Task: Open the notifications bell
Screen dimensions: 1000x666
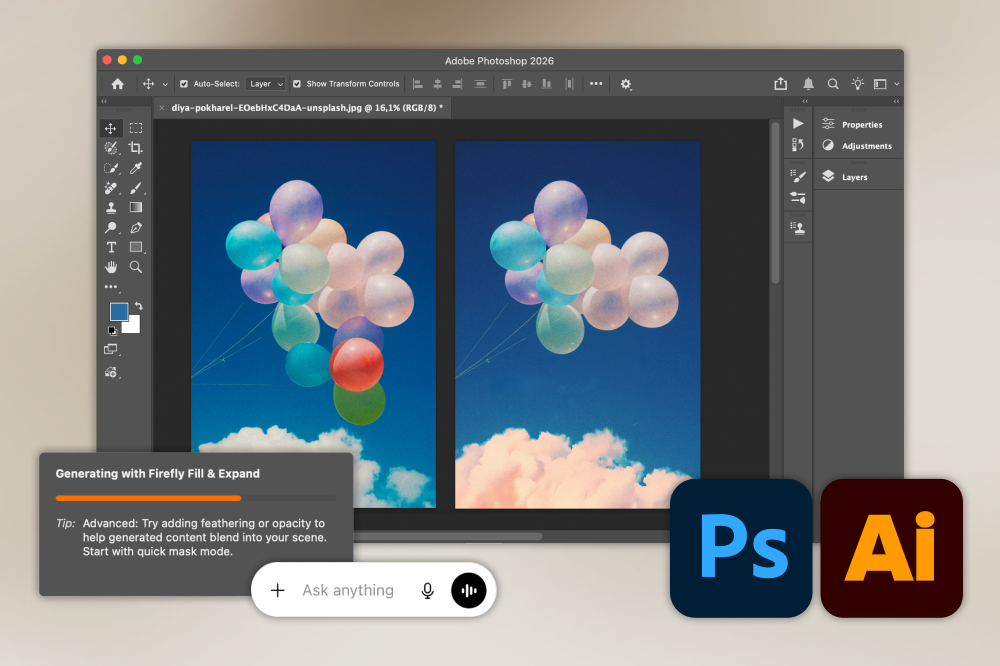Action: point(808,84)
